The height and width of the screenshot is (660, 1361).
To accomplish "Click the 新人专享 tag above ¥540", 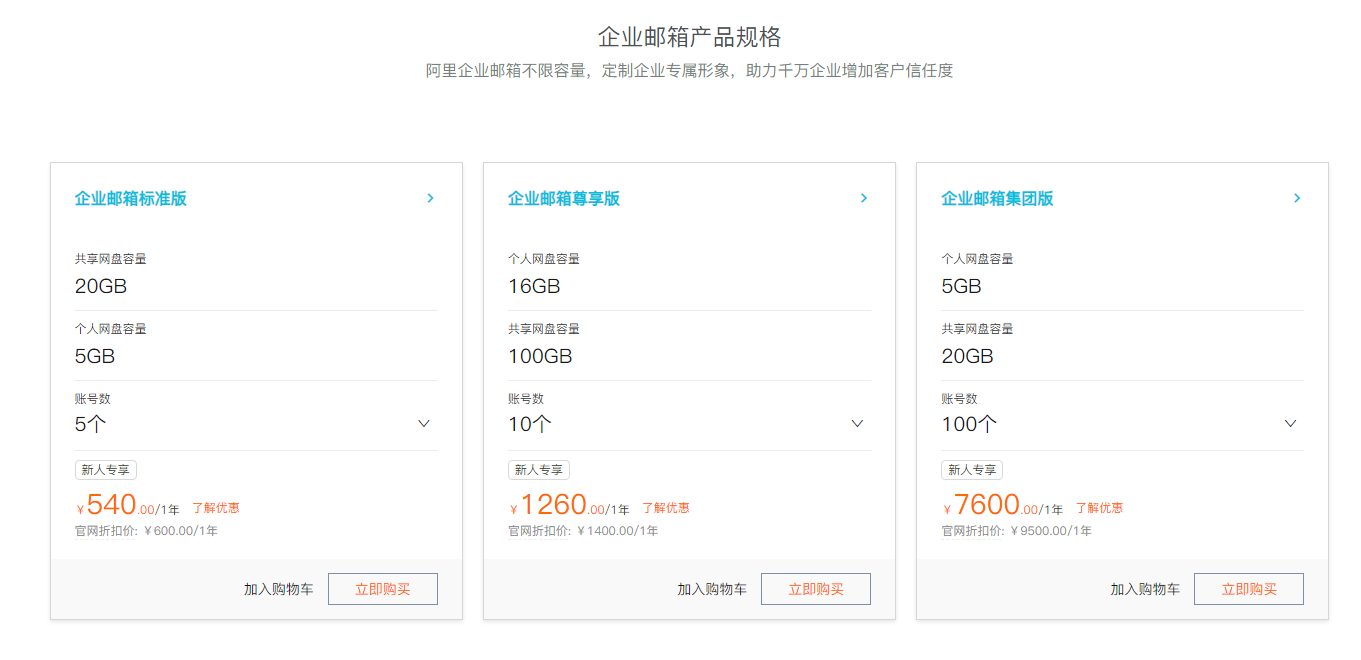I will [x=106, y=470].
